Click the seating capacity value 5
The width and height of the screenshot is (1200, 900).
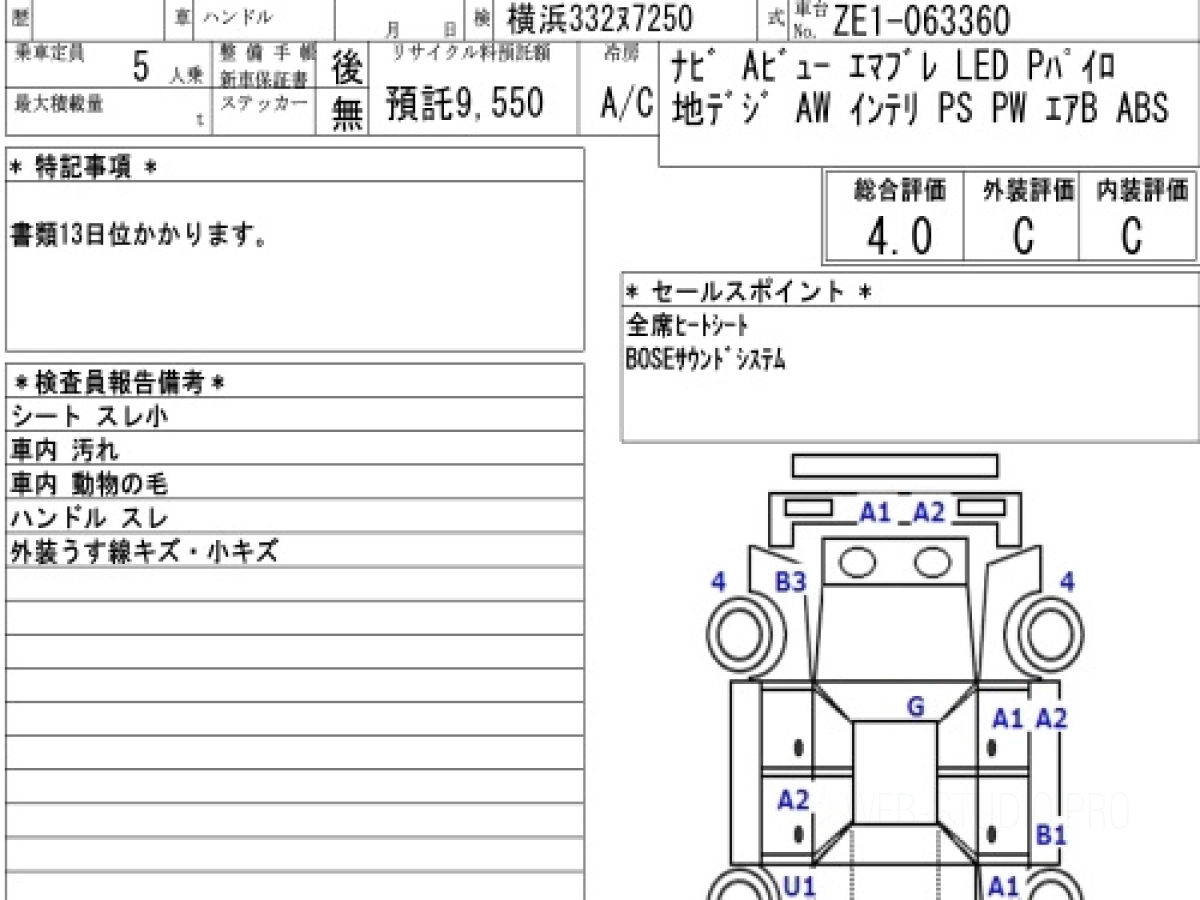(141, 66)
